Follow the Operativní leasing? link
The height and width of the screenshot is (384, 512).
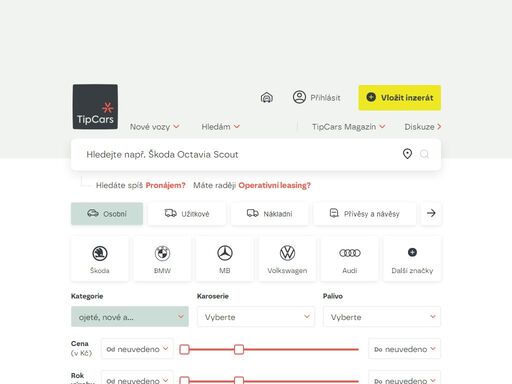click(274, 185)
